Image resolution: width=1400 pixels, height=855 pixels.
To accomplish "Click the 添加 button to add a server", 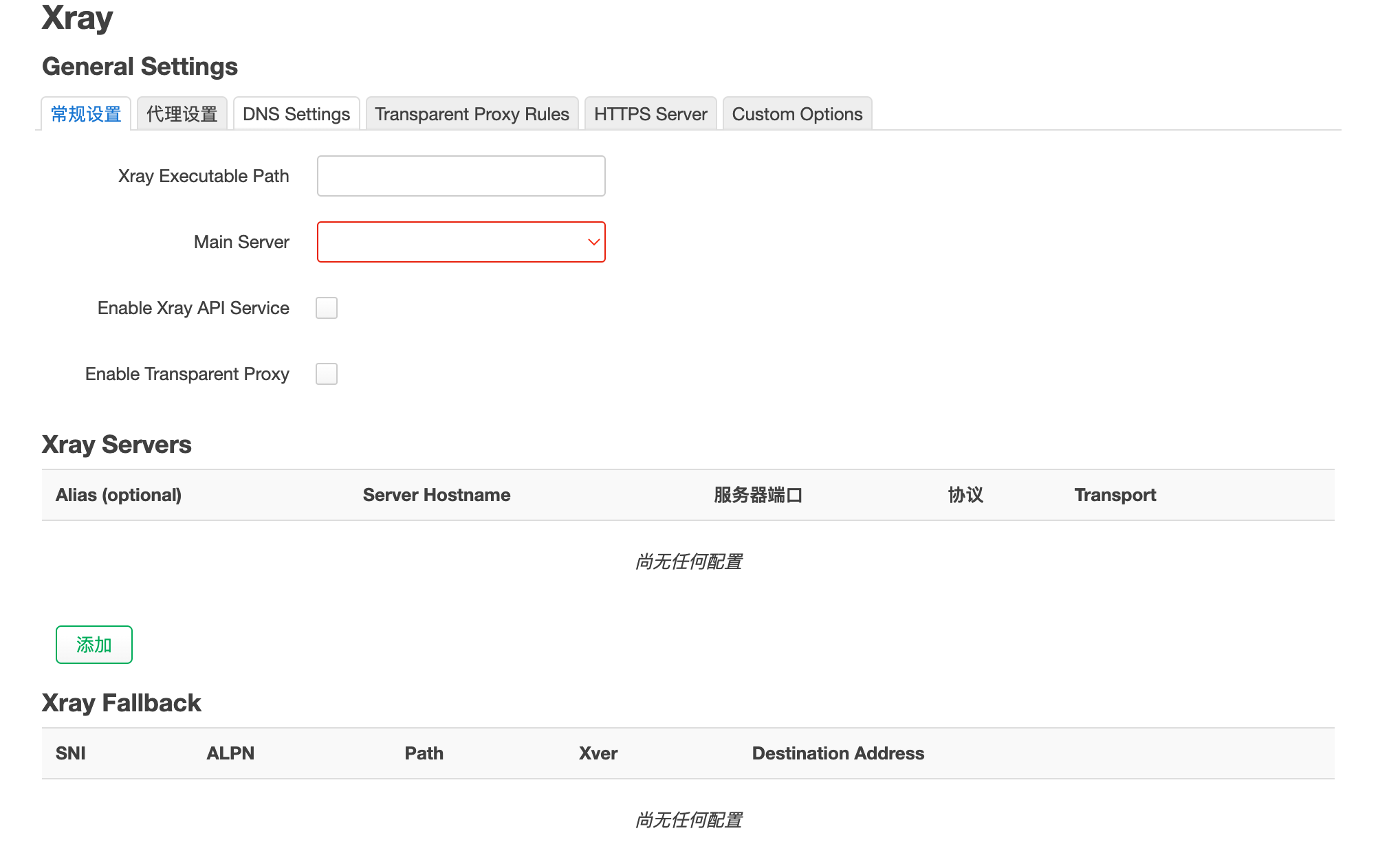I will click(x=94, y=645).
